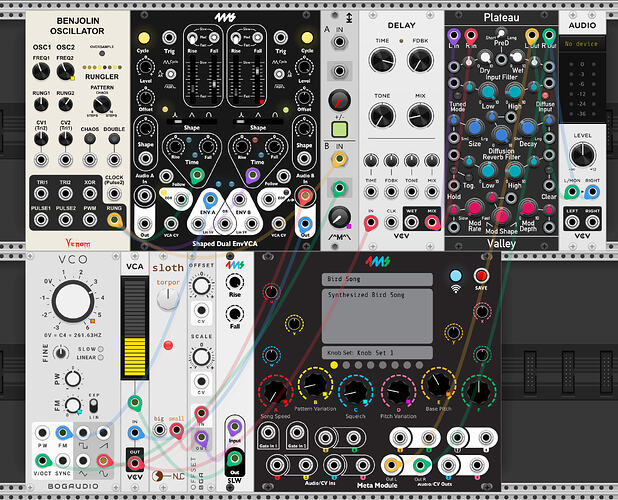Click the SYNC input jack on VCO
This screenshot has height=500, width=618.
tap(62, 460)
